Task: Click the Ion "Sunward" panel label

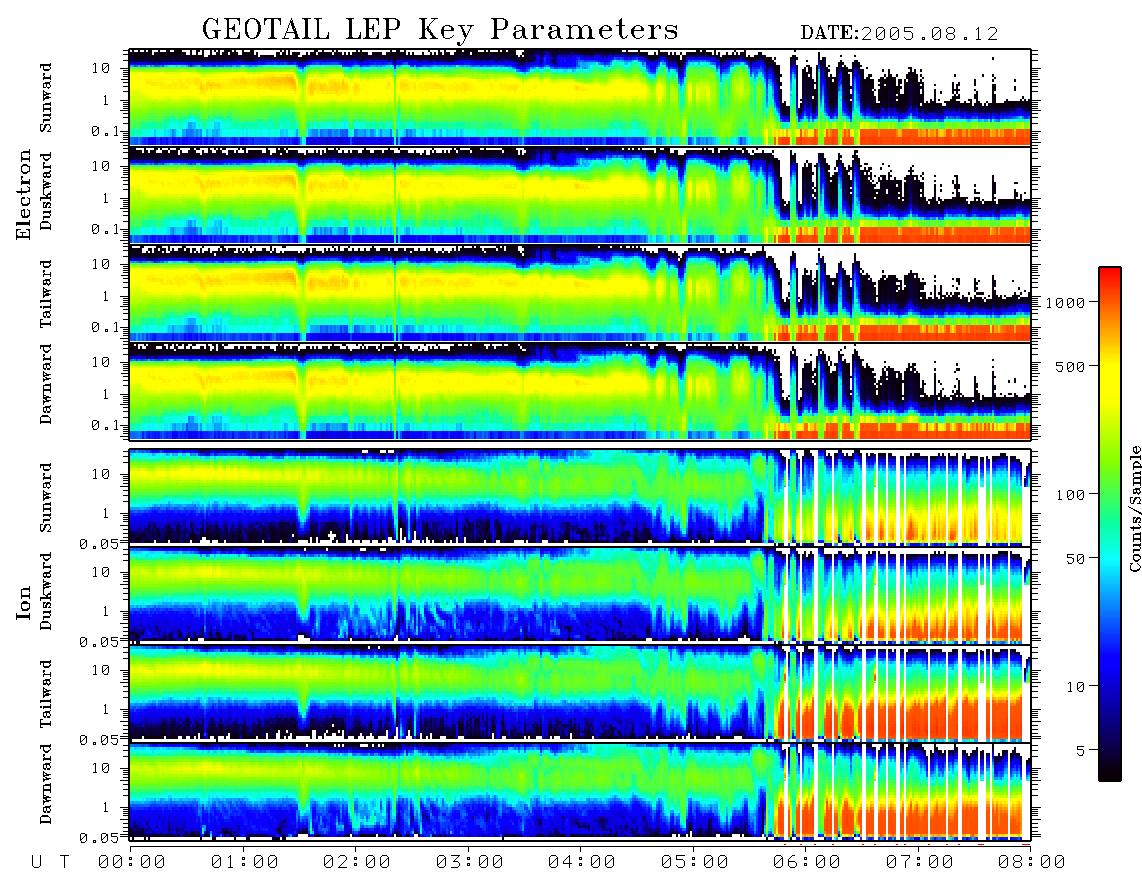Action: coord(46,497)
